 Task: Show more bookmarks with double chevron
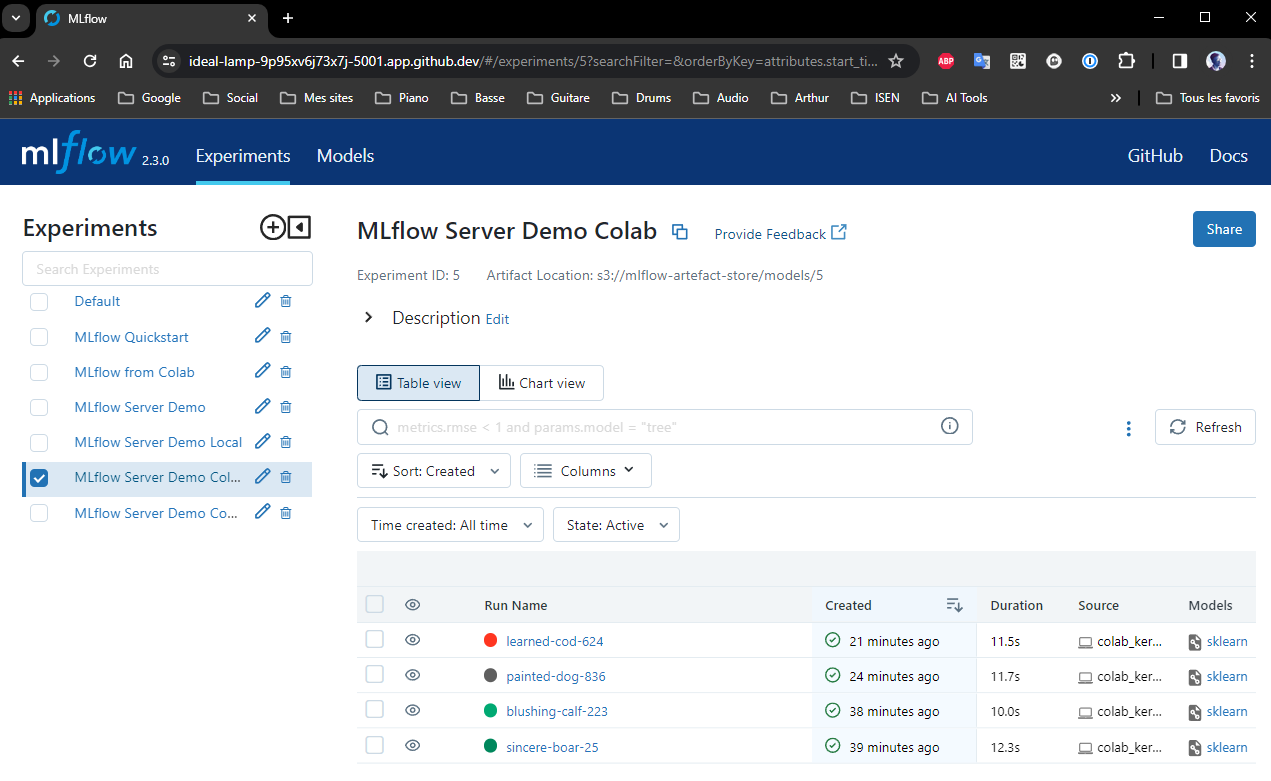[x=1116, y=98]
